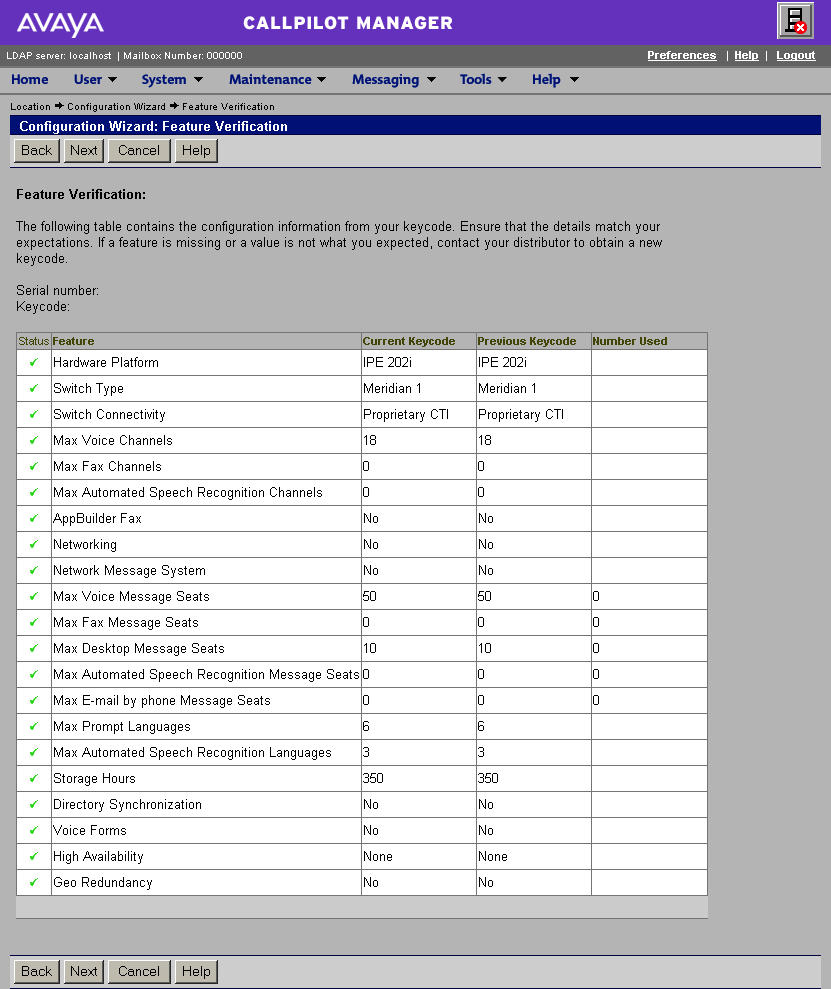This screenshot has width=831, height=989.
Task: Select the Maintenance menu
Action: [x=270, y=79]
